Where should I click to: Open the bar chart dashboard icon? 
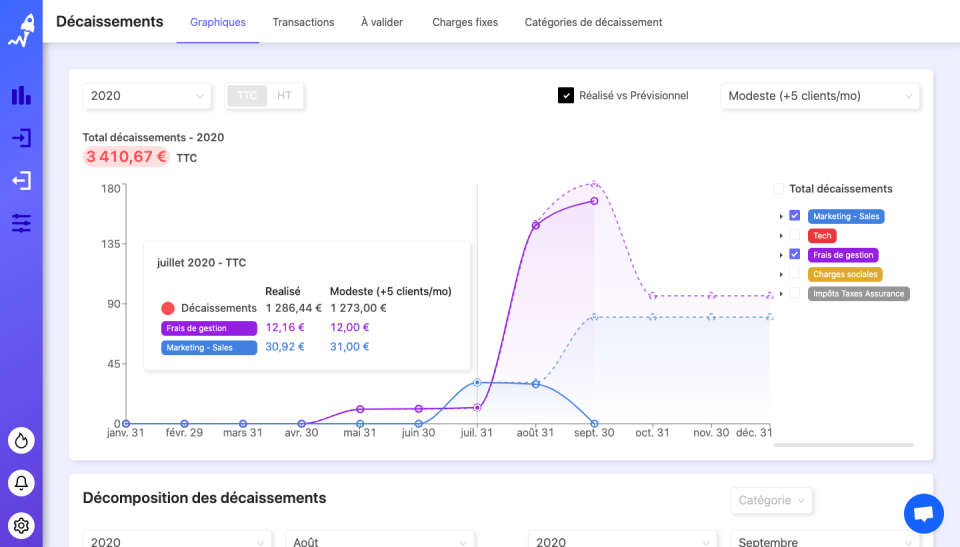coord(21,95)
